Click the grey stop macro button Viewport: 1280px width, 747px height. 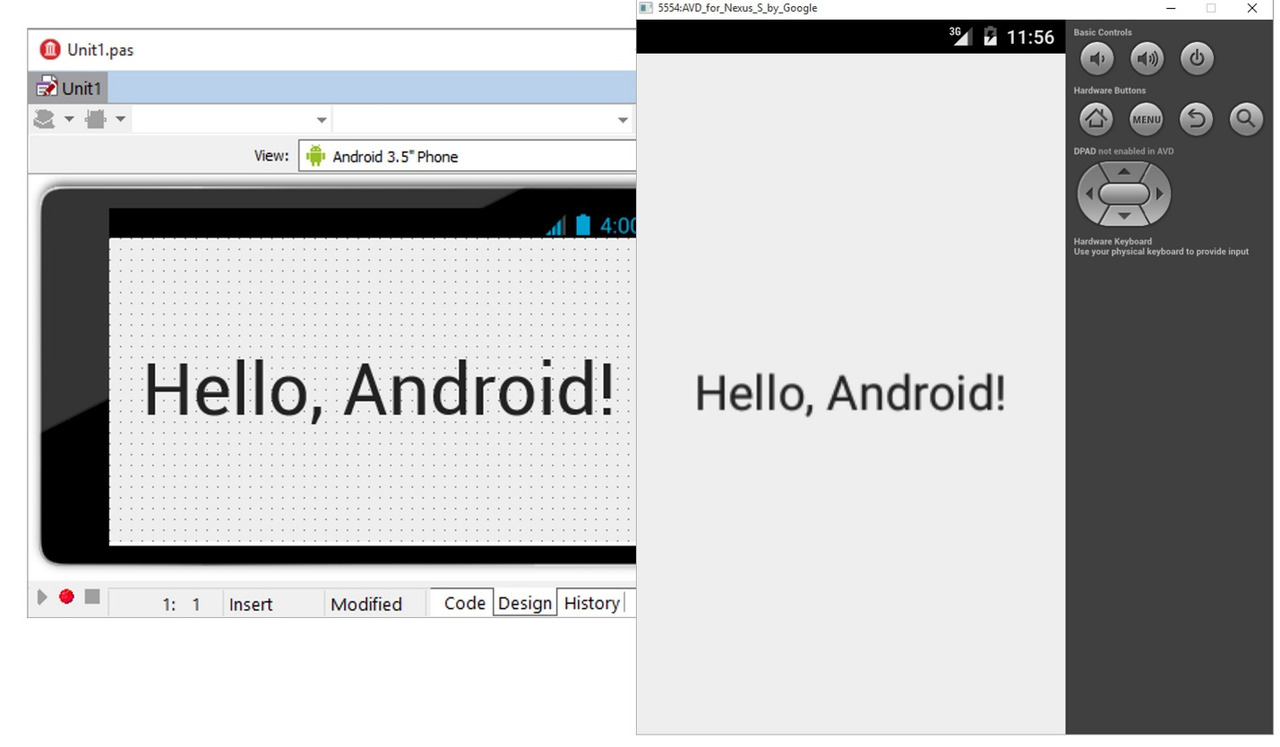click(92, 596)
